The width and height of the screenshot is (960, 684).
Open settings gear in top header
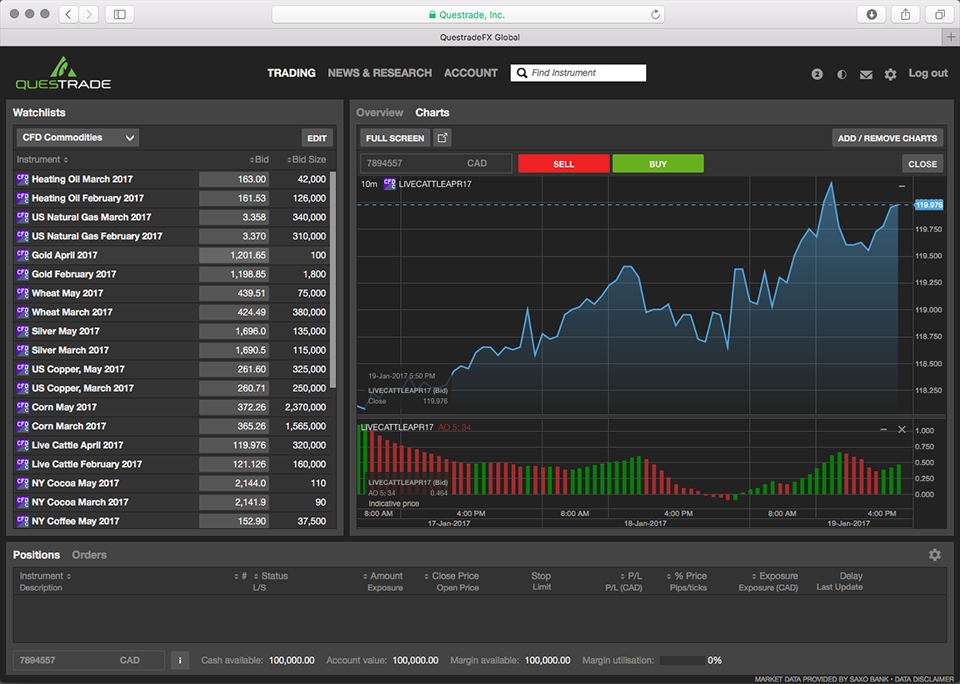click(x=890, y=75)
